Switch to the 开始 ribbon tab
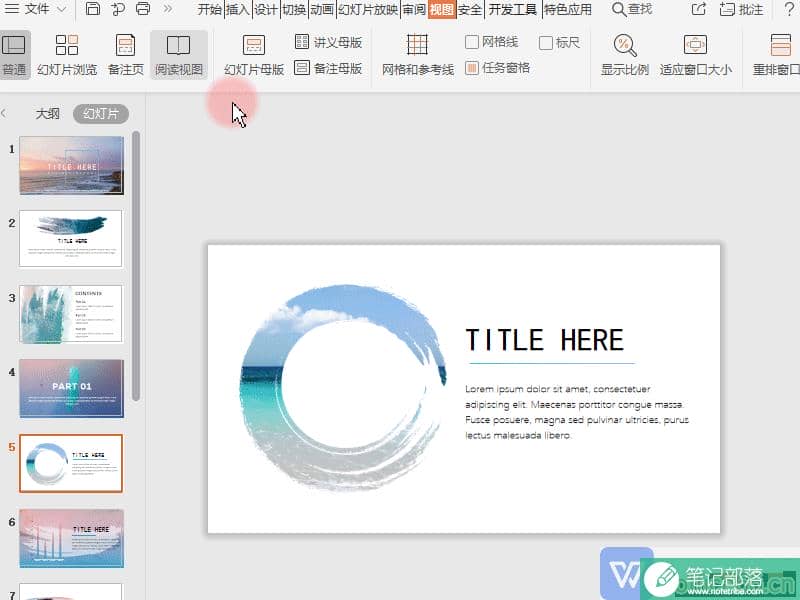Viewport: 800px width, 600px height. tap(210, 9)
